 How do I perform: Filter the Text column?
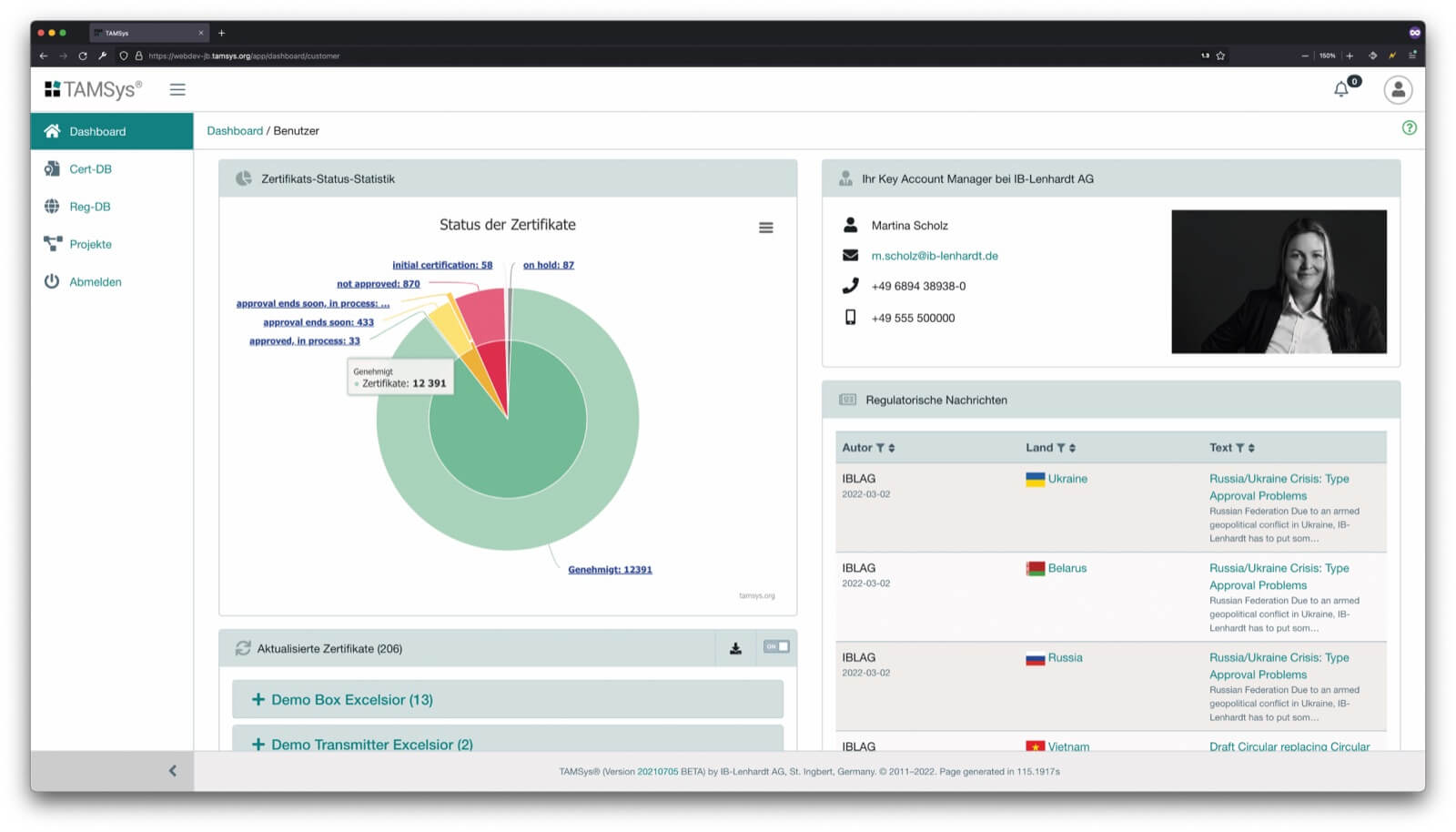click(1239, 448)
